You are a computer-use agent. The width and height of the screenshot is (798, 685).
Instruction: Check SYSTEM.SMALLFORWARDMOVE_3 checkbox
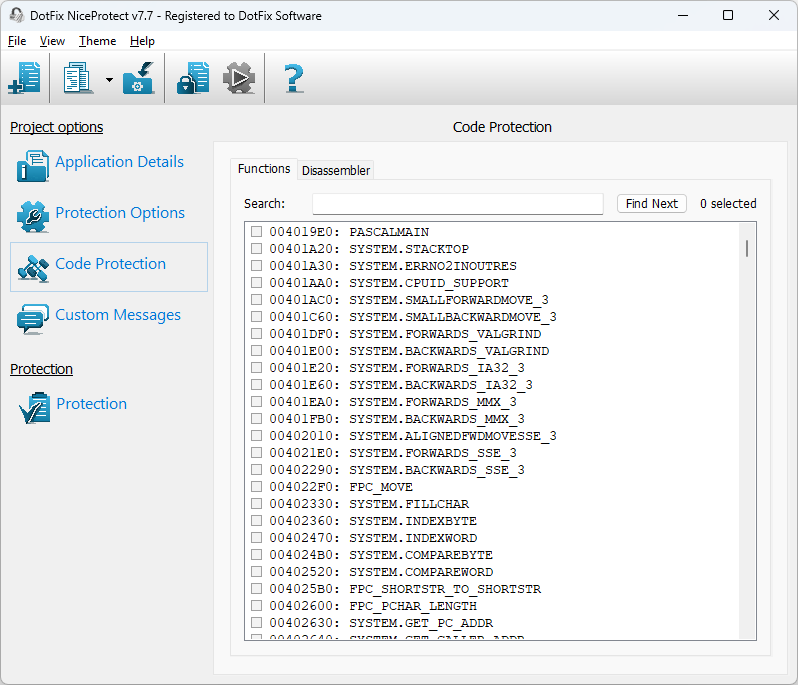pyautogui.click(x=256, y=300)
